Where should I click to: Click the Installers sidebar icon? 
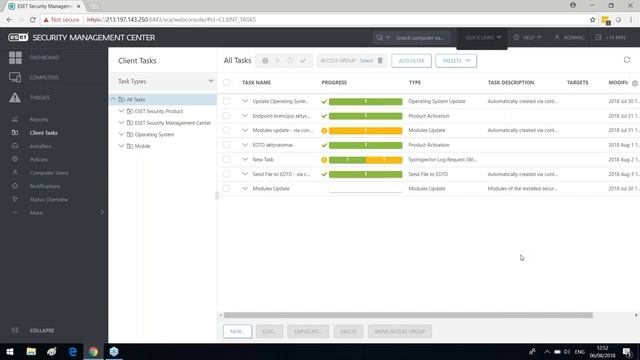coord(15,146)
